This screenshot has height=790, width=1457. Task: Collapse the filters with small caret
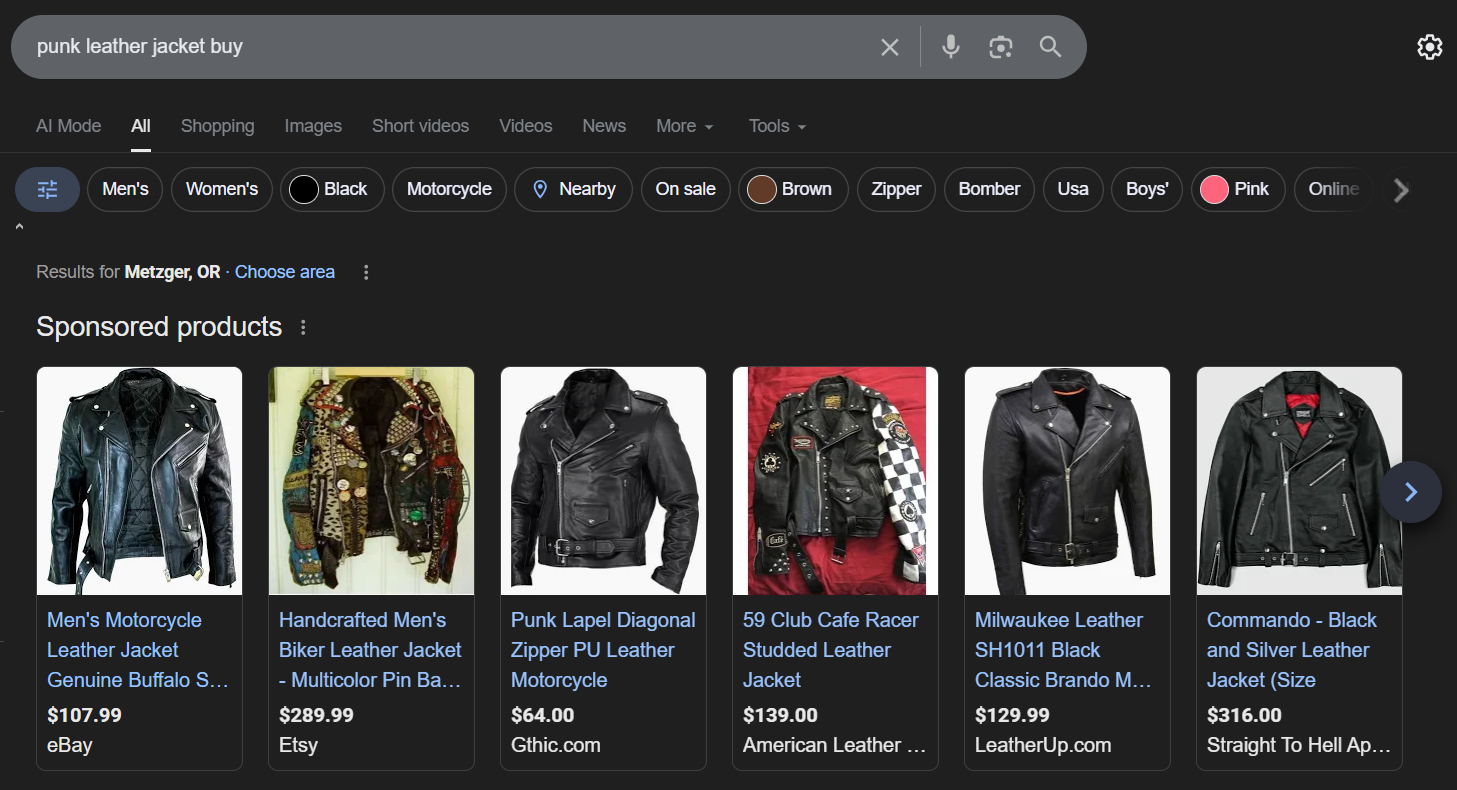[x=19, y=228]
